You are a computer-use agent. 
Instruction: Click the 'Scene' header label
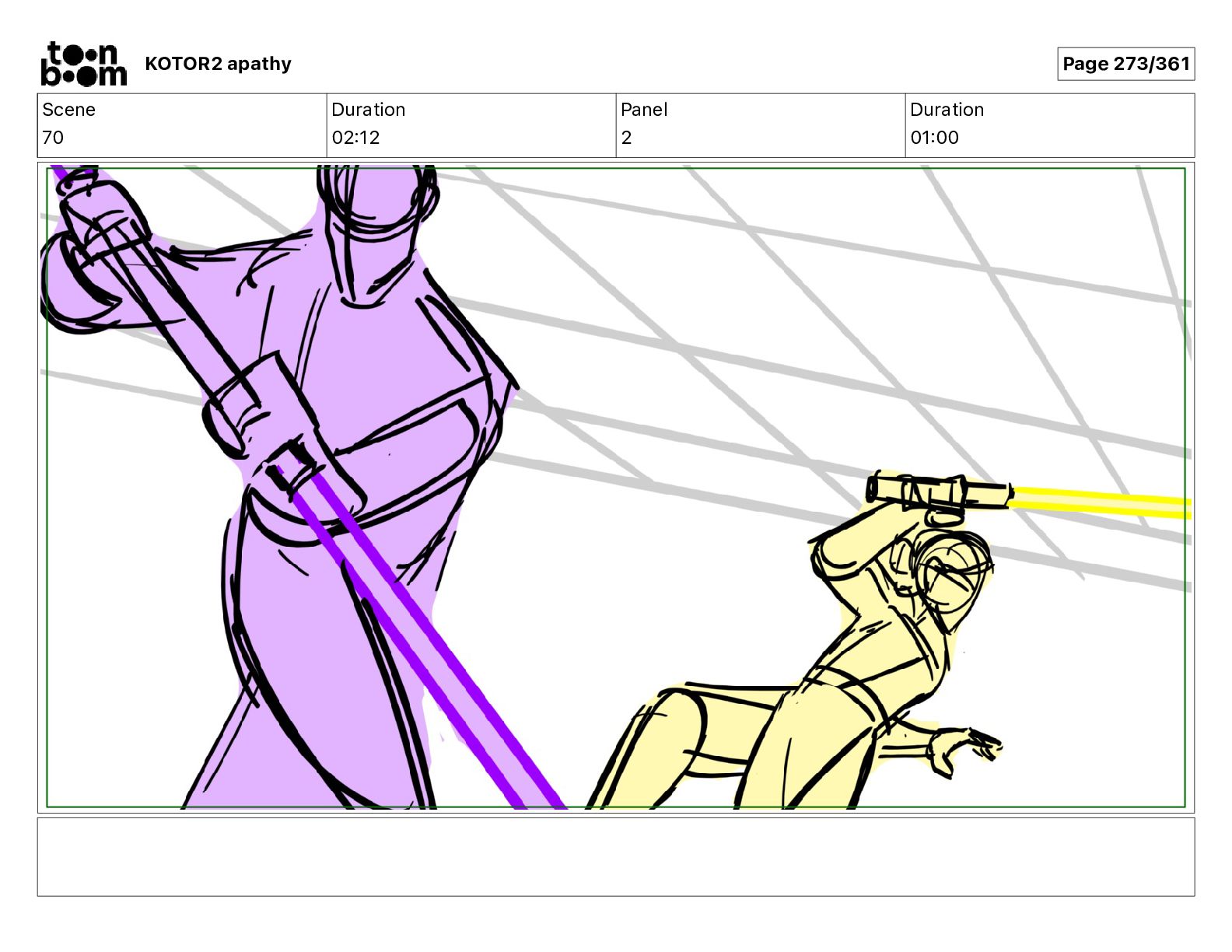68,110
